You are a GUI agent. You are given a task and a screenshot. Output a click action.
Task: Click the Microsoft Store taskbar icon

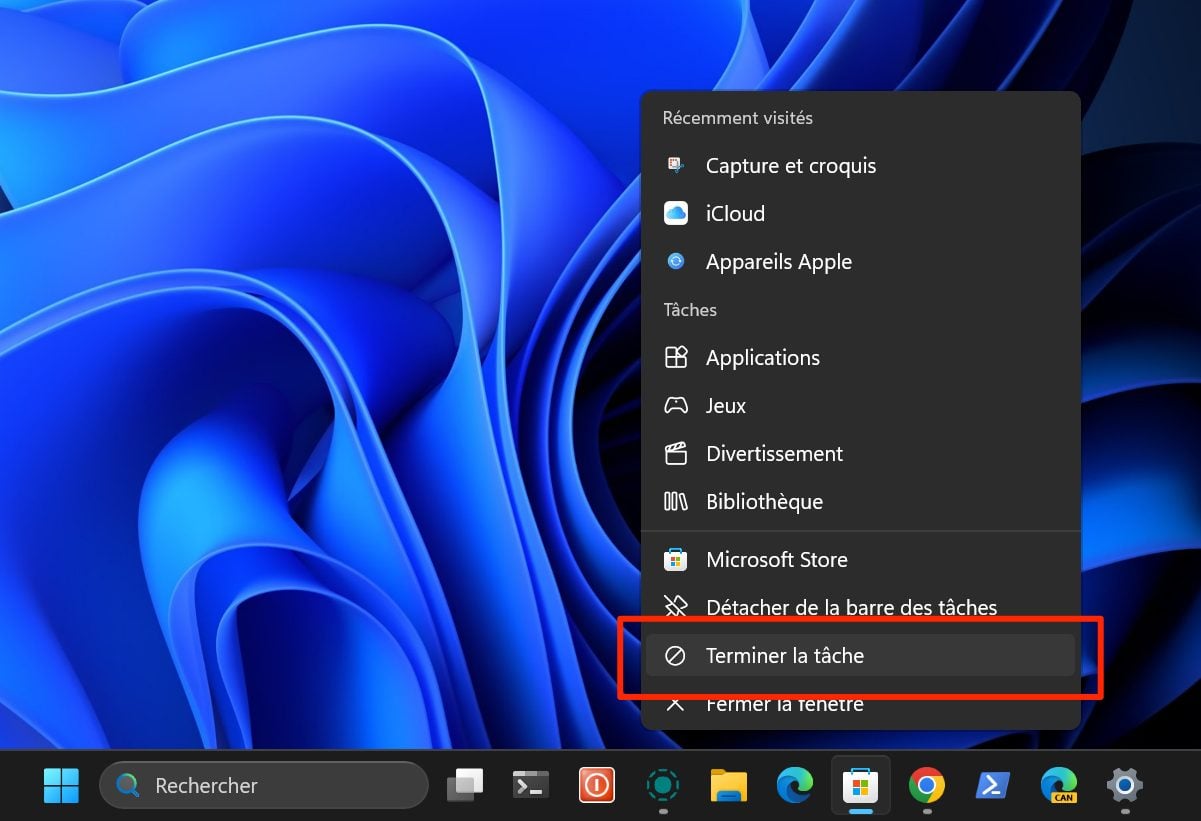tap(861, 786)
